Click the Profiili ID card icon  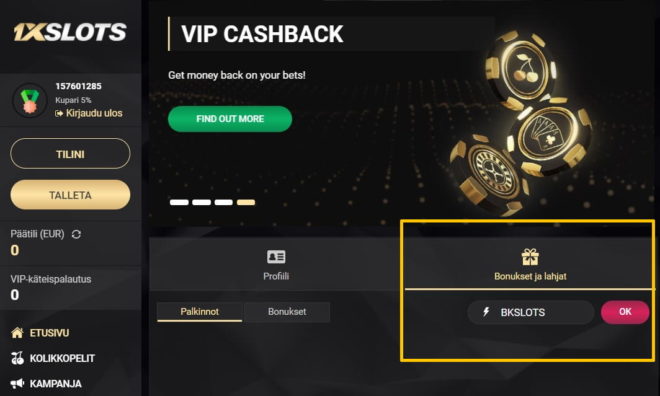point(276,257)
